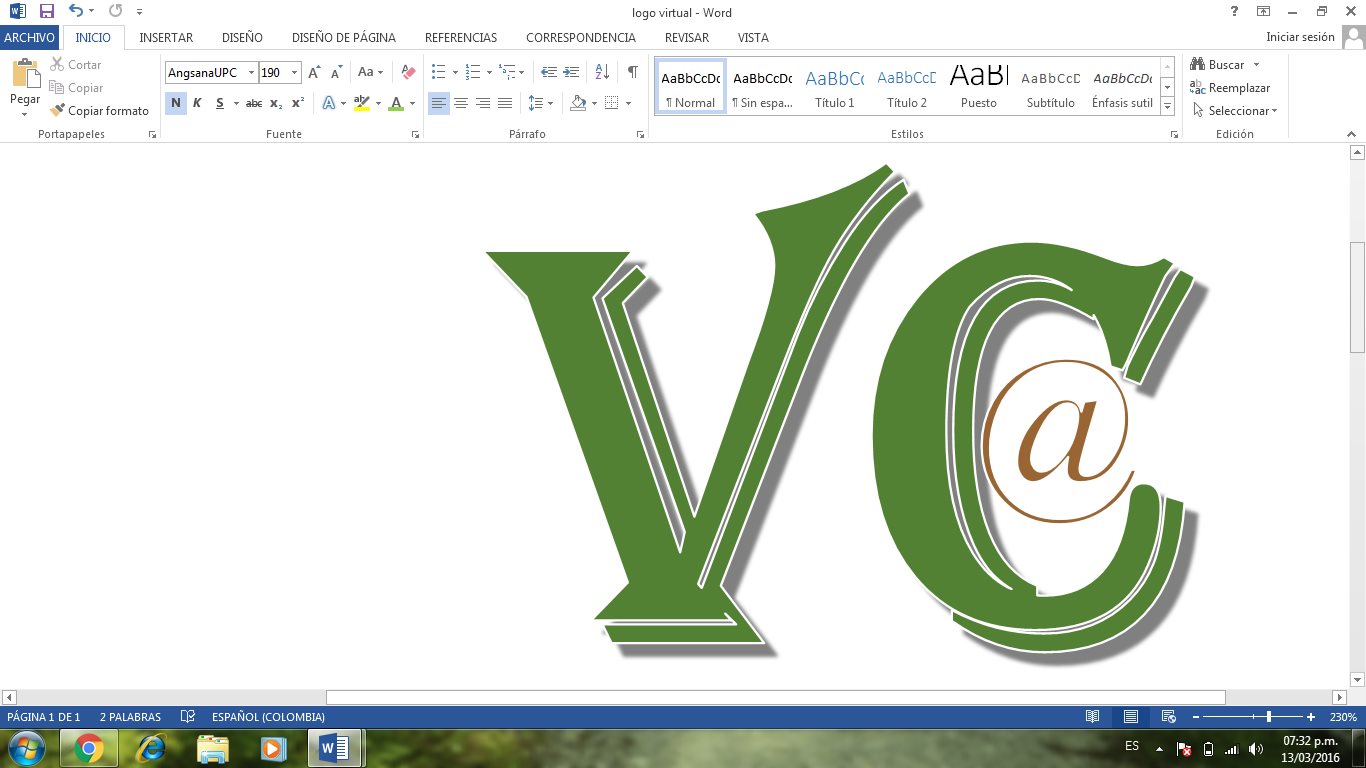Click the Copiar command
The image size is (1366, 768).
pos(76,88)
